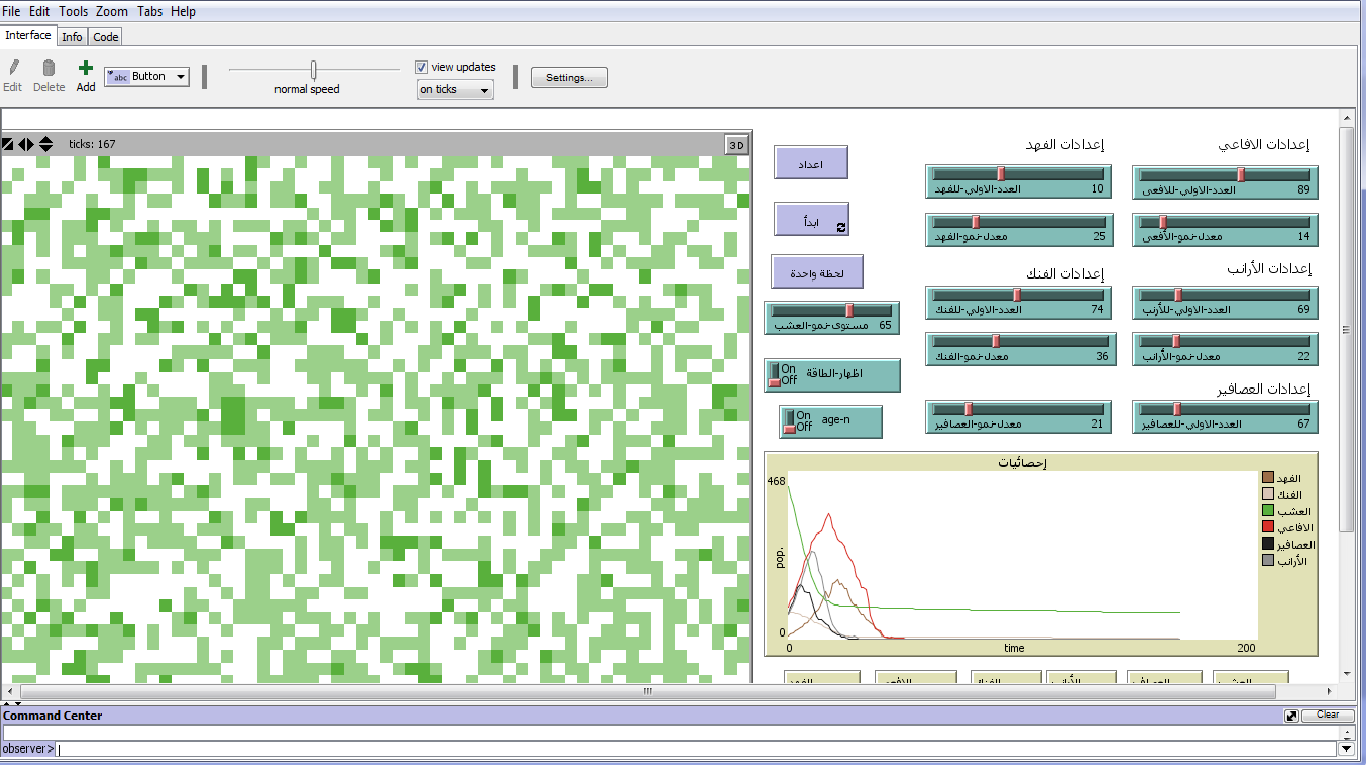
Task: Click the up-down arrows icon above the view
Action: [x=46, y=144]
